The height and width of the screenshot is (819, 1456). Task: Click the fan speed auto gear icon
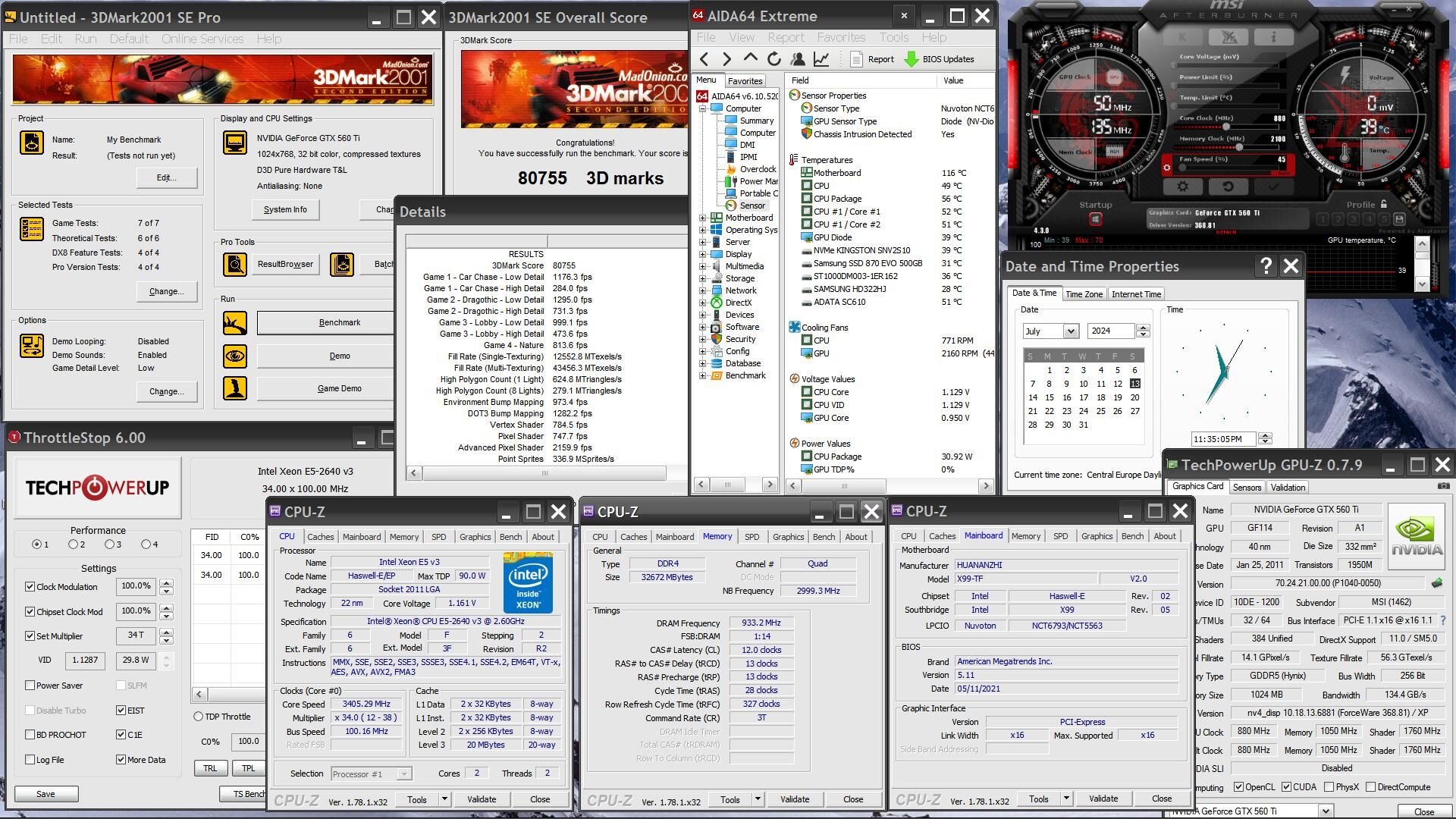pos(1166,168)
